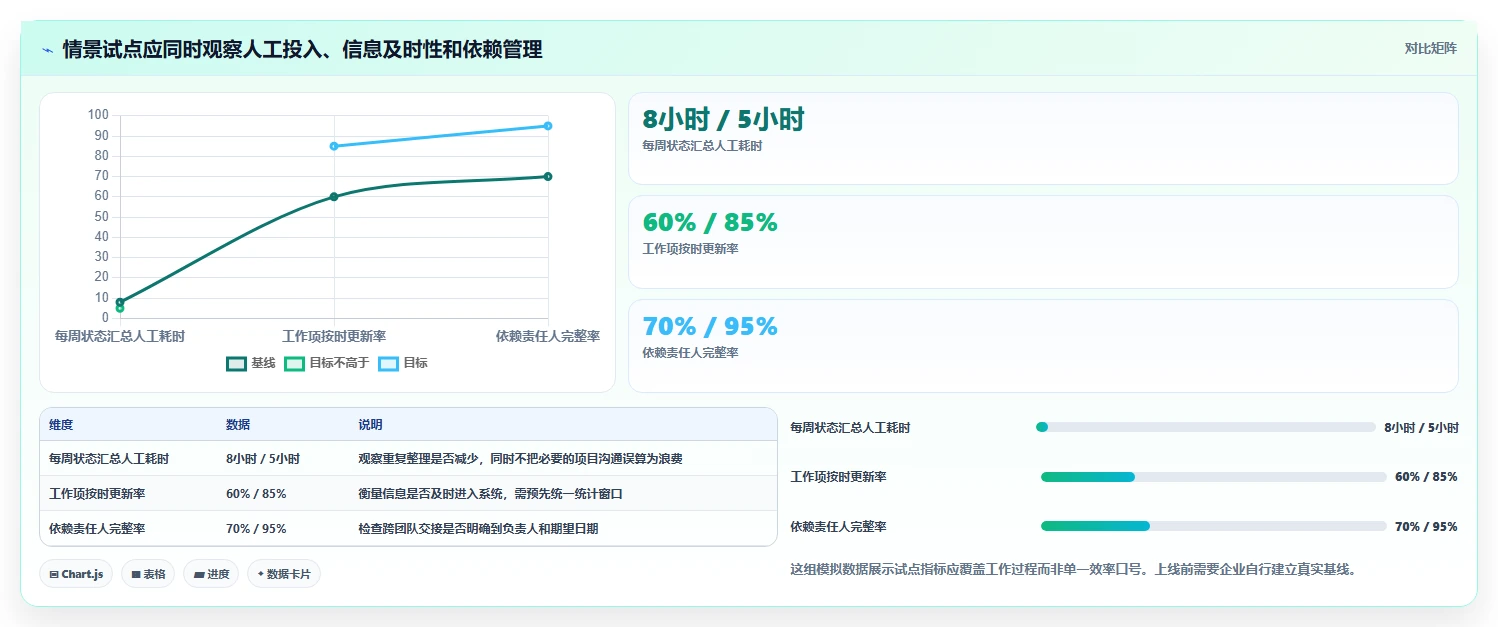
Task: Click the 8小时 / 5小时 data card
Action: [1043, 138]
